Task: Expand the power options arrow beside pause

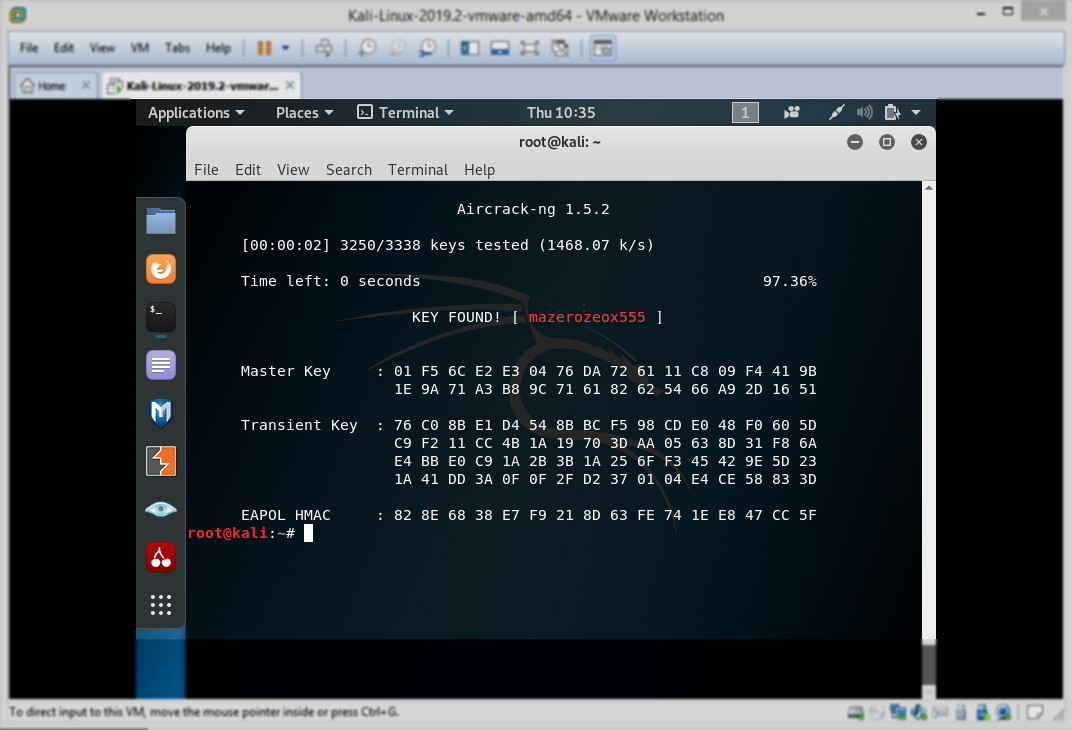Action: [x=286, y=48]
